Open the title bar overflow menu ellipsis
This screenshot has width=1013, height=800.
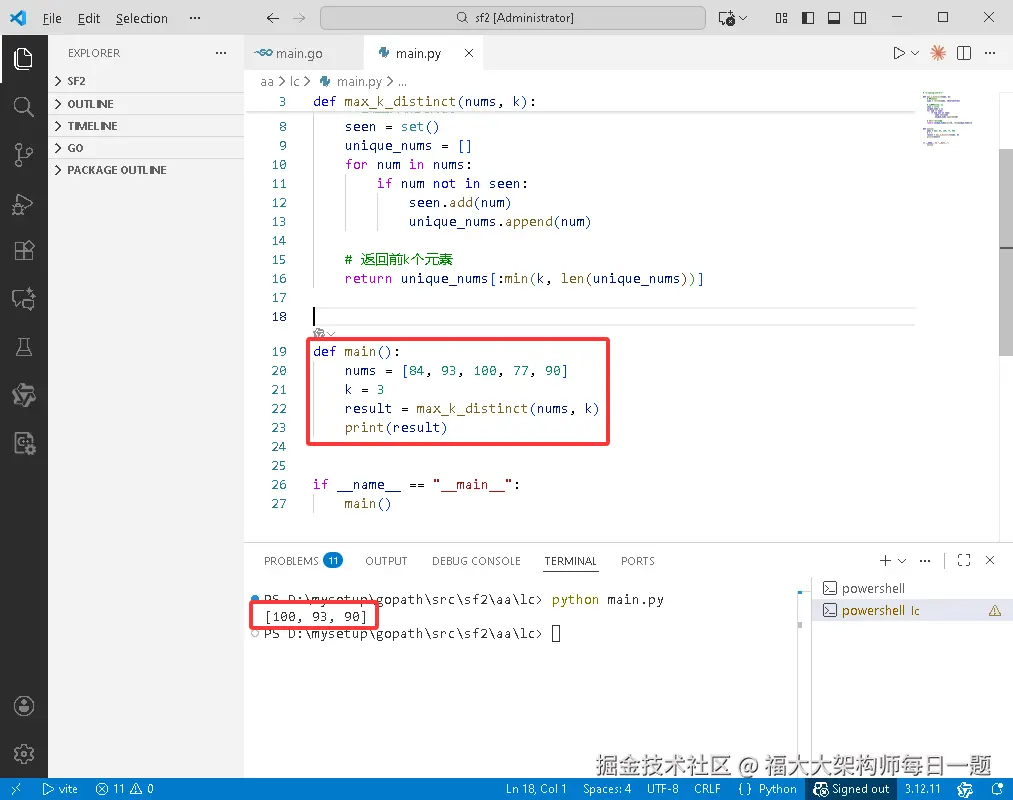(194, 18)
